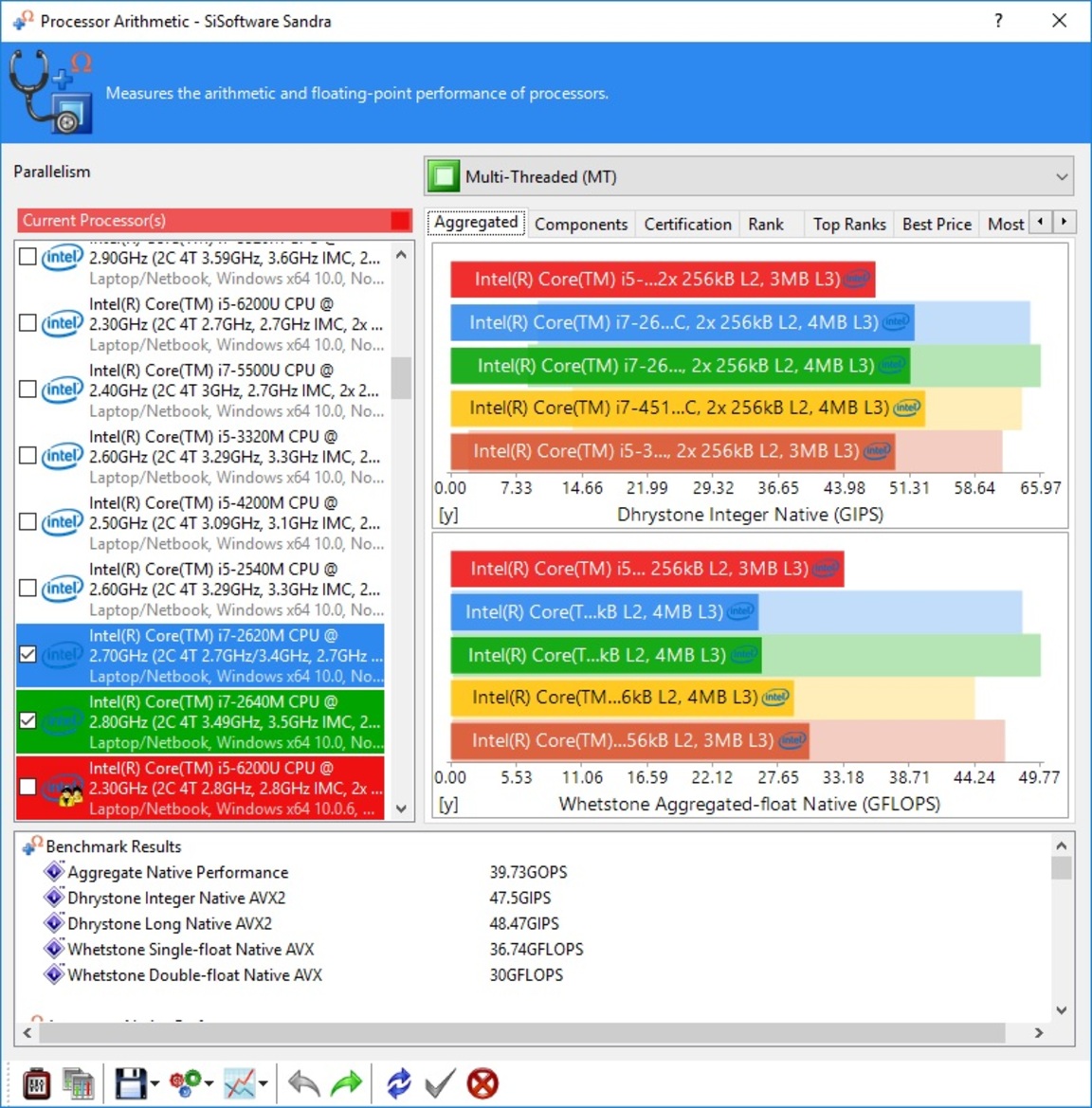The width and height of the screenshot is (1092, 1108).
Task: Click the red cancel X icon
Action: 482,1082
